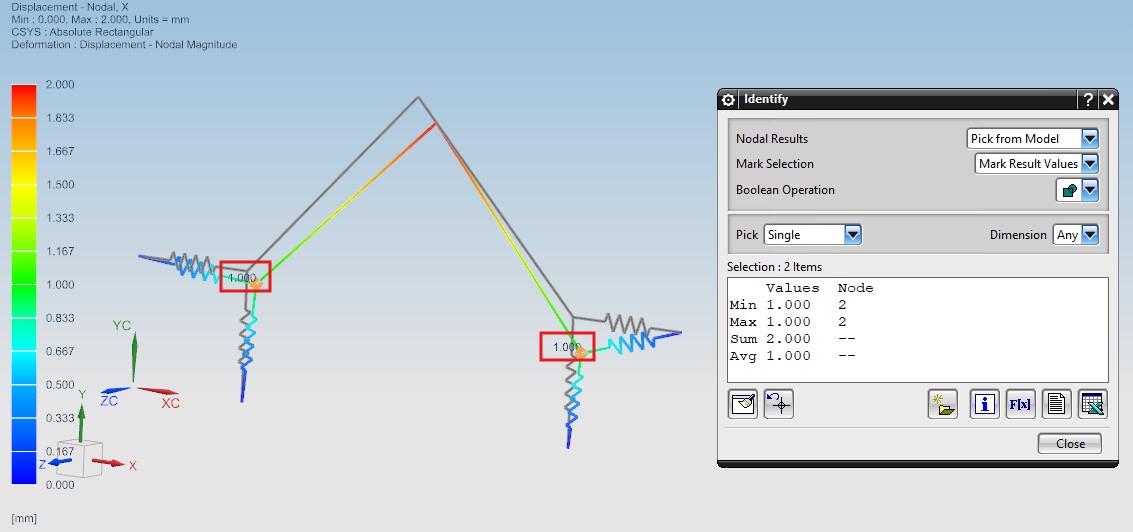This screenshot has height=532, width=1133.
Task: Click the dark blue 0.000 legend color band
Action: click(24, 467)
